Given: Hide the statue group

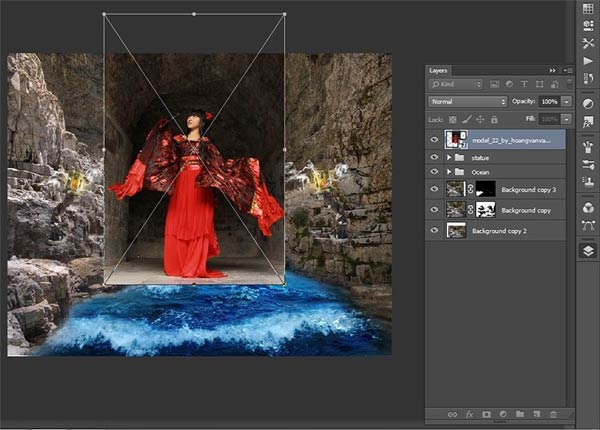Looking at the screenshot, I should tap(434, 157).
